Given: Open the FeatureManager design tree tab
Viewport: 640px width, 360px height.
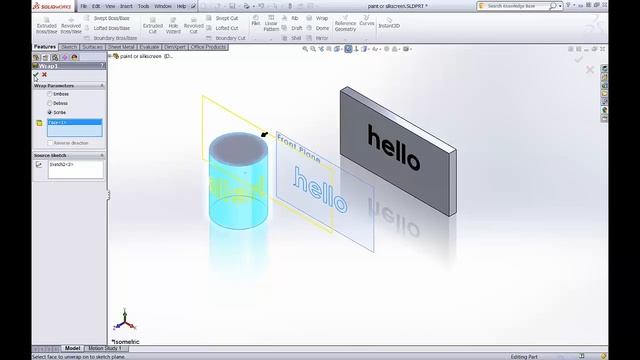Looking at the screenshot, I should [x=37, y=58].
